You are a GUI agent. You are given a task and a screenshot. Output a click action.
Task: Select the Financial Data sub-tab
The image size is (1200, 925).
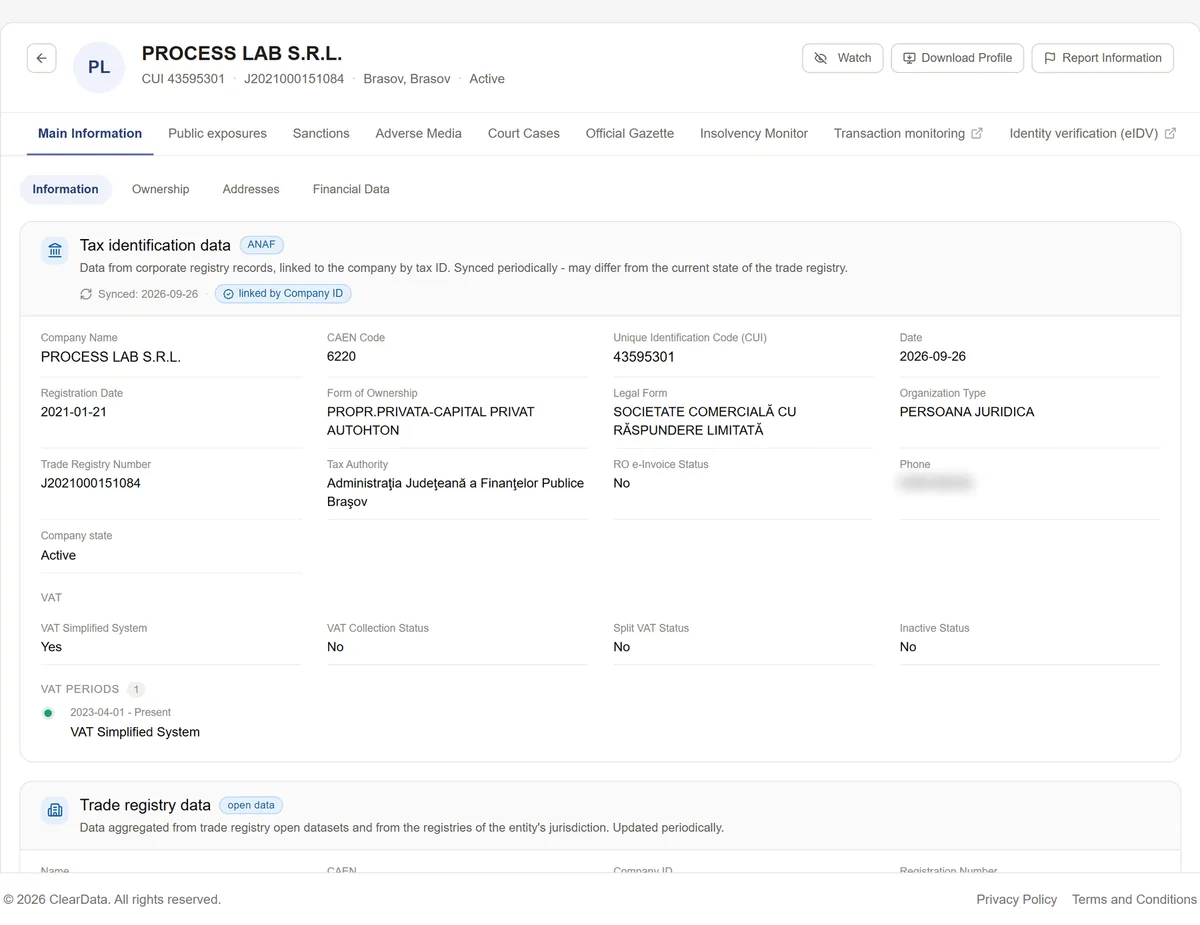pos(351,189)
